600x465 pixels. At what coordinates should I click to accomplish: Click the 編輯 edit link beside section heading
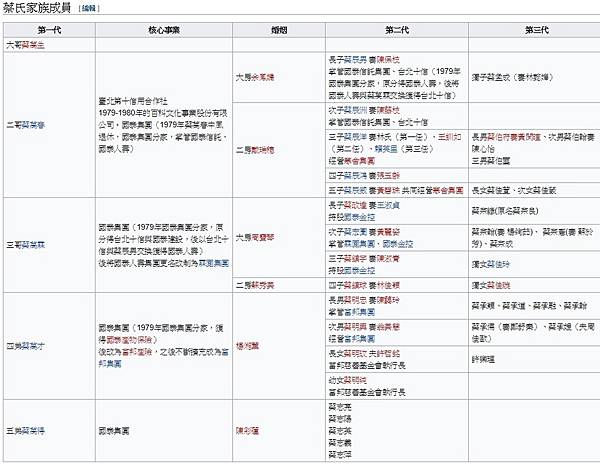[89, 8]
